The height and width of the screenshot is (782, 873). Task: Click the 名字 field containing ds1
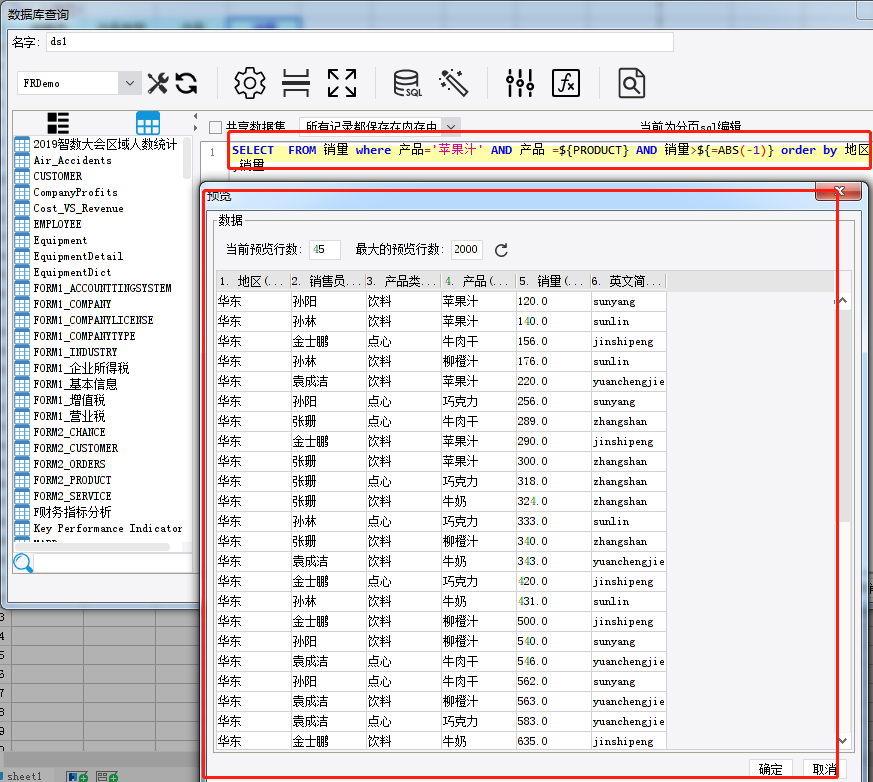pyautogui.click(x=358, y=42)
